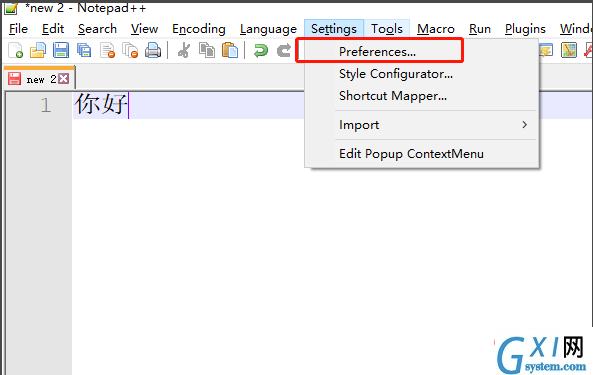Click the New file toolbar icon

[16, 50]
